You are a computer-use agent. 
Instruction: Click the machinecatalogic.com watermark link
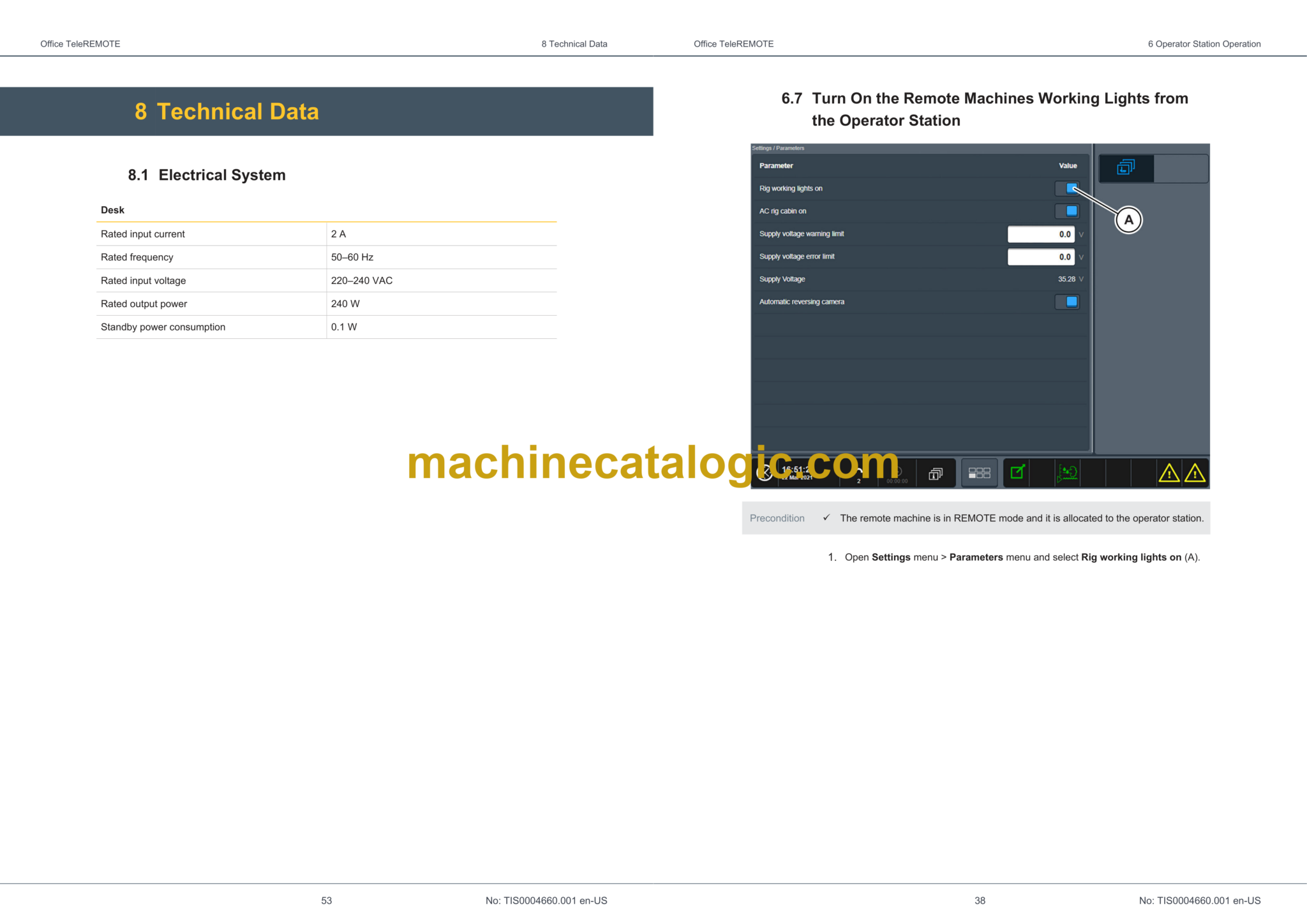[x=651, y=463]
